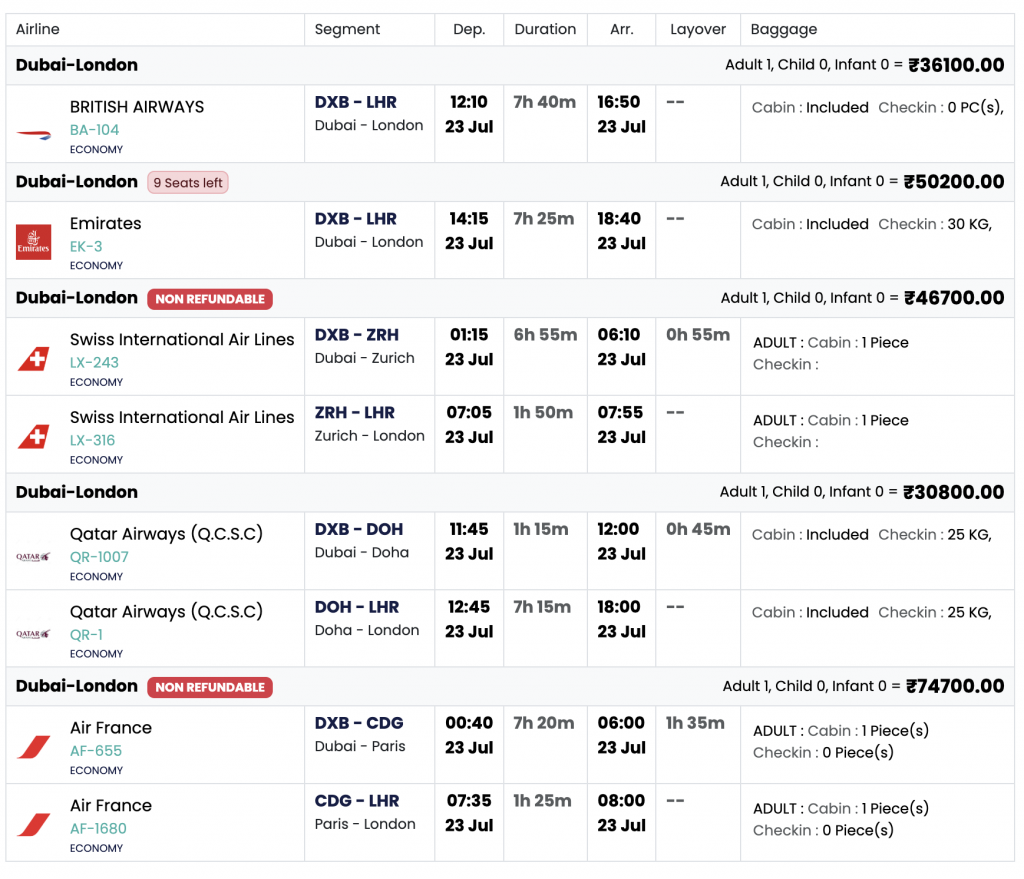
Task: Click the Zurich - London route text
Action: (x=369, y=436)
